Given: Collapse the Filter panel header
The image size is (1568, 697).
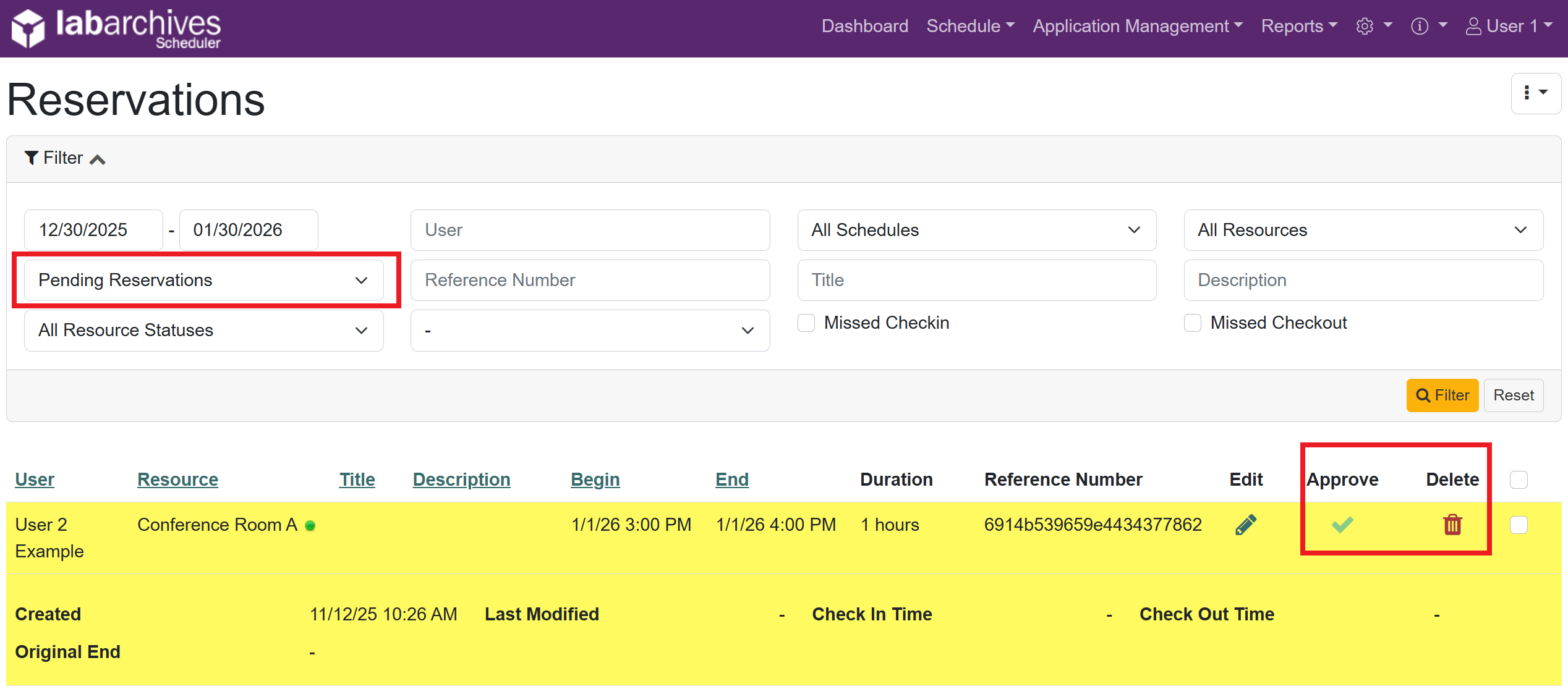Looking at the screenshot, I should (64, 159).
